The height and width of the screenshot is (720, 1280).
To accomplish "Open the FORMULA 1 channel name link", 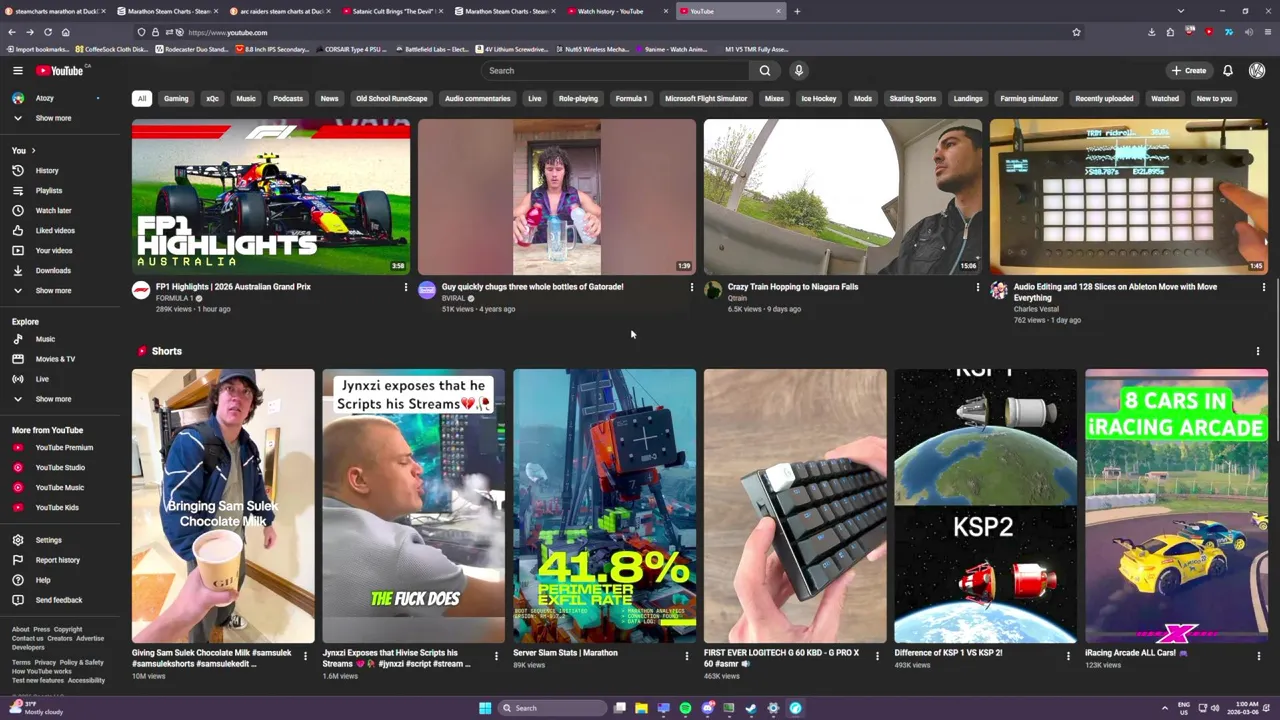I will [174, 298].
